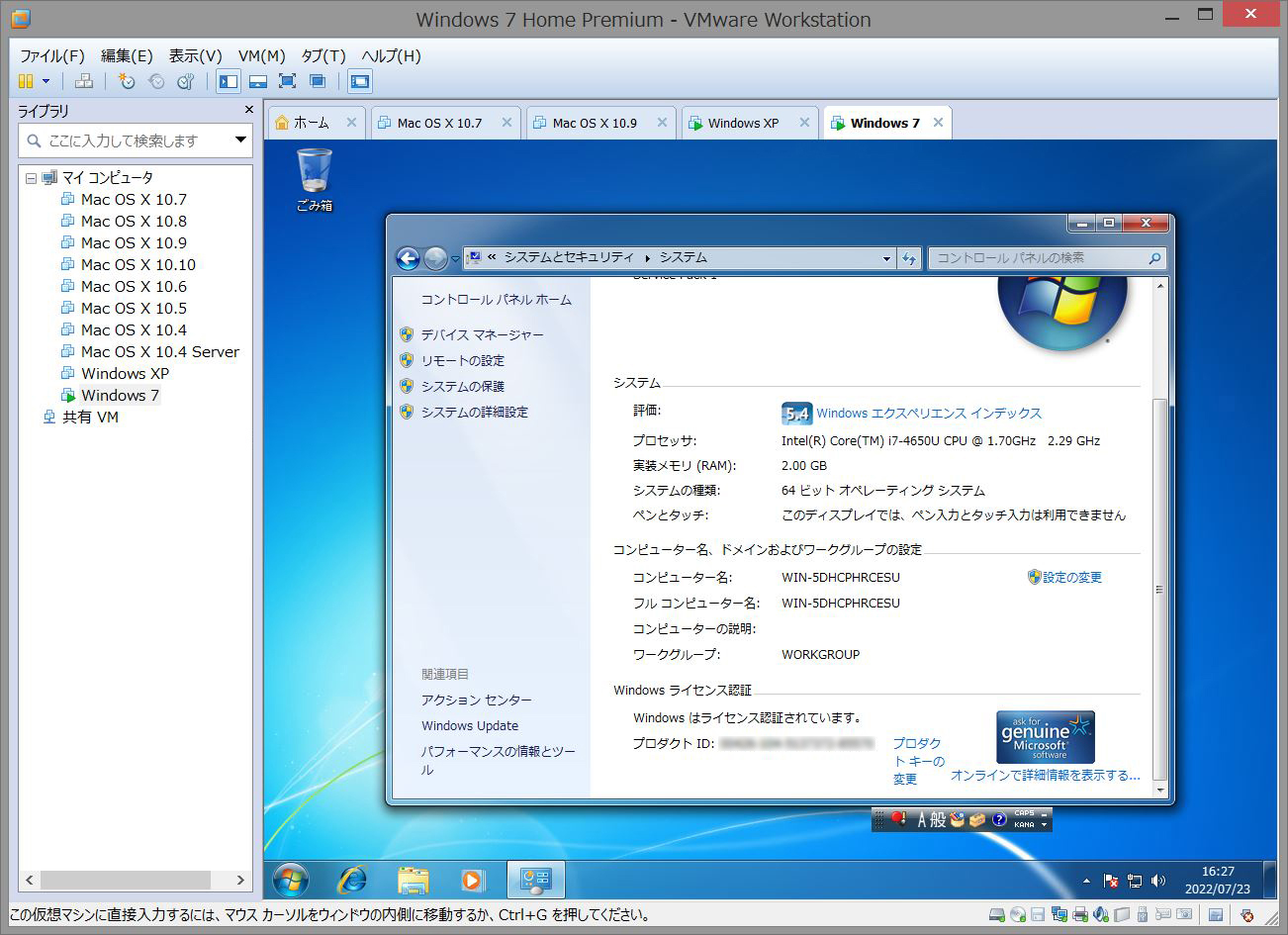This screenshot has height=935, width=1288.
Task: Open the ファイル(F) menu
Action: tap(52, 55)
